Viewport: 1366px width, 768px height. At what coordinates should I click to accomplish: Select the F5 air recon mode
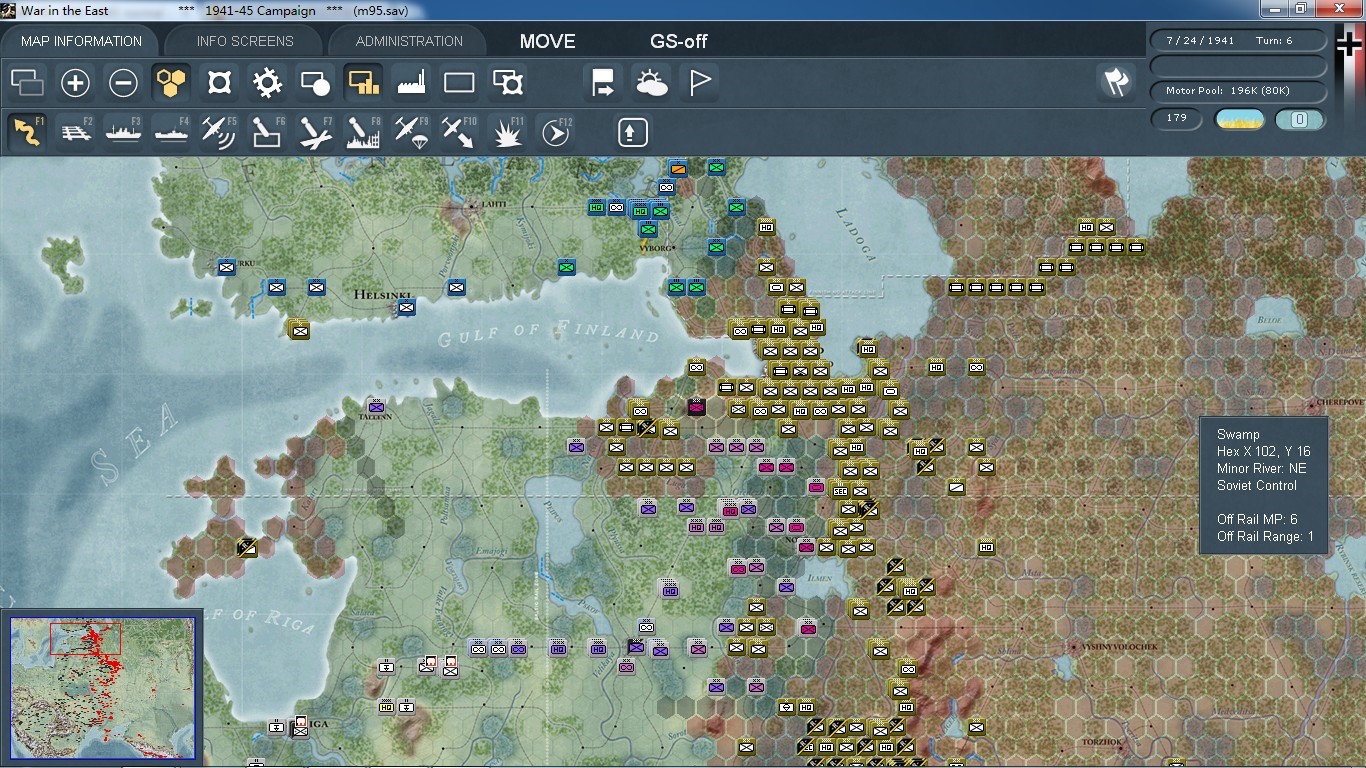point(219,132)
